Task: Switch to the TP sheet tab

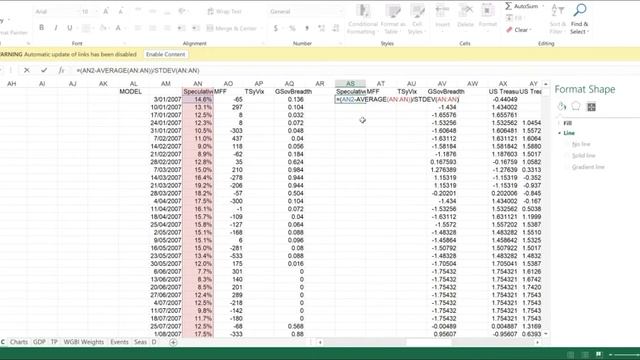Action: [54, 342]
